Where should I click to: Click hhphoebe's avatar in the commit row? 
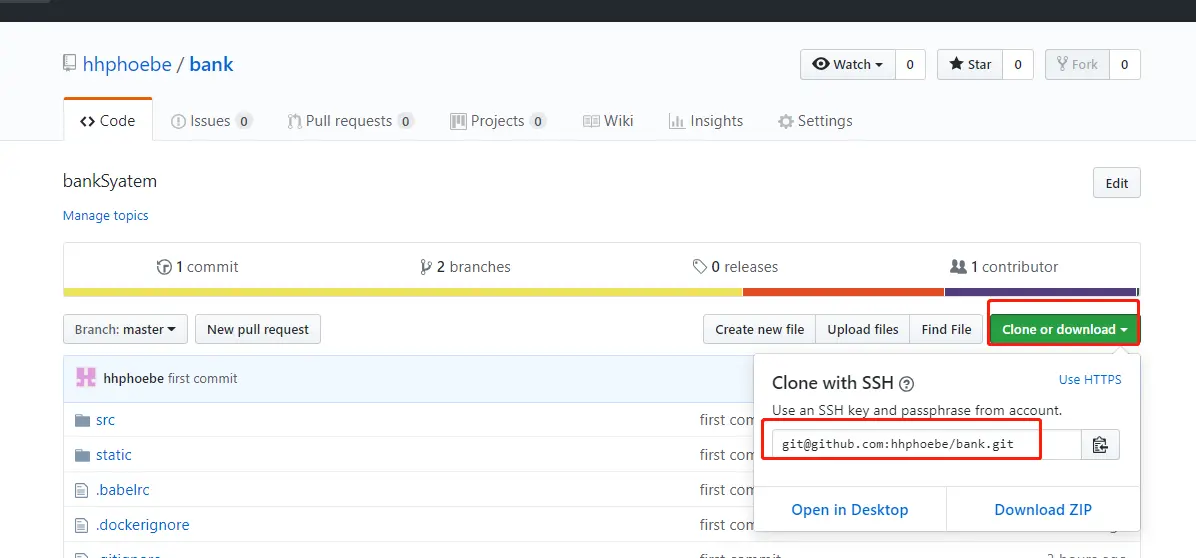coord(86,377)
